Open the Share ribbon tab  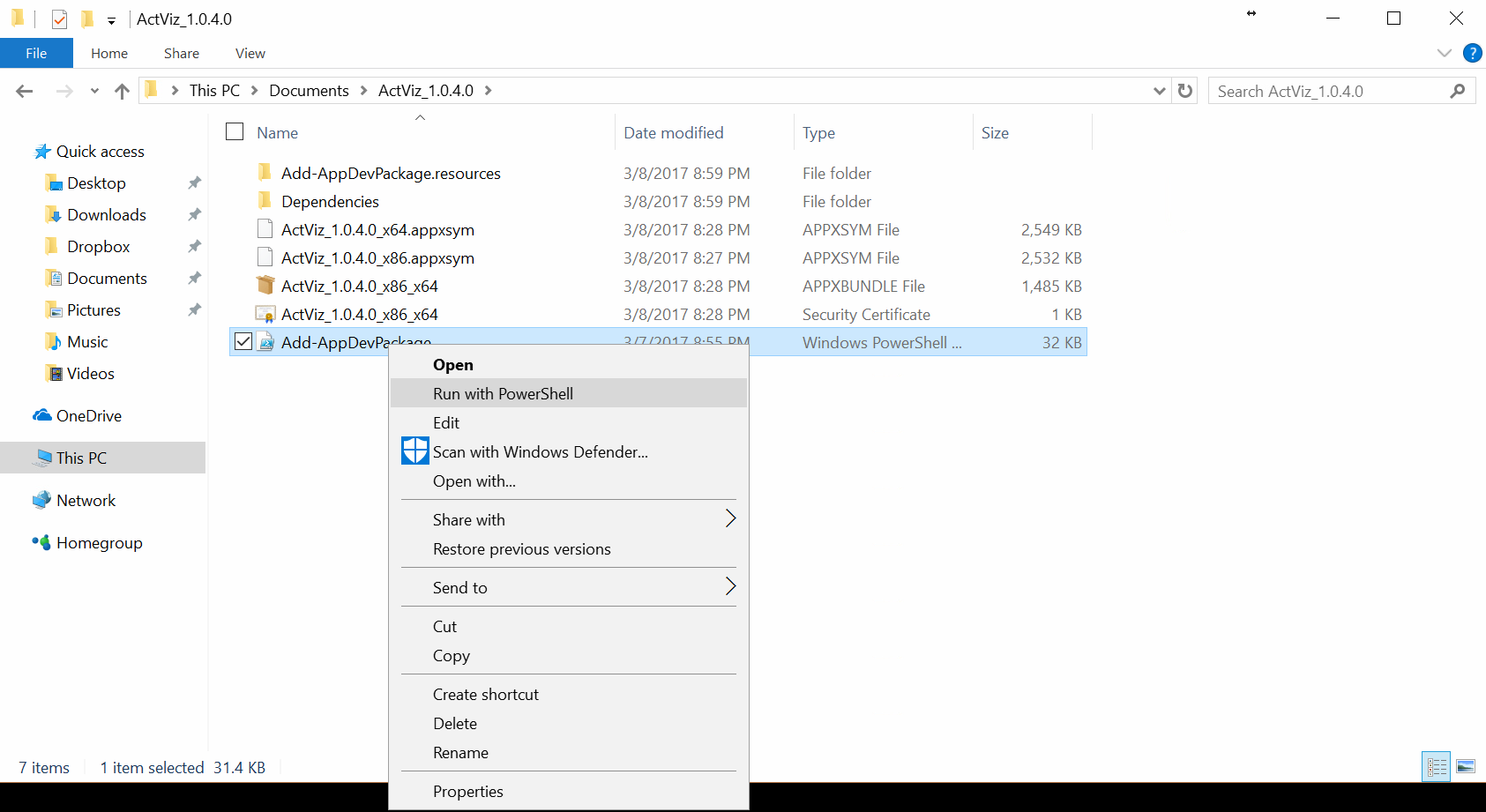[x=182, y=53]
